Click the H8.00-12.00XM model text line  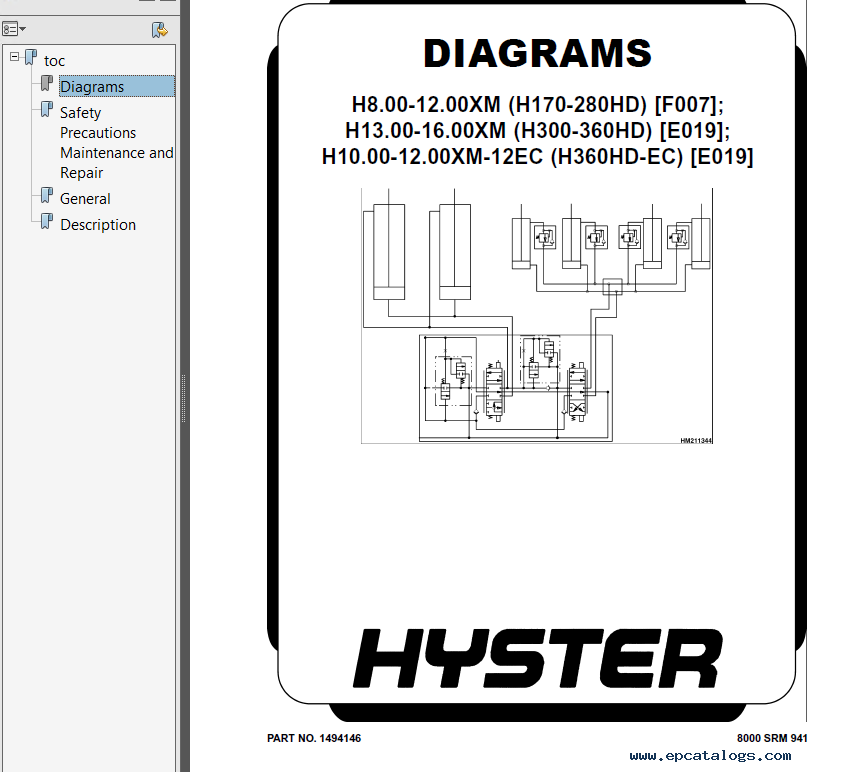538,104
